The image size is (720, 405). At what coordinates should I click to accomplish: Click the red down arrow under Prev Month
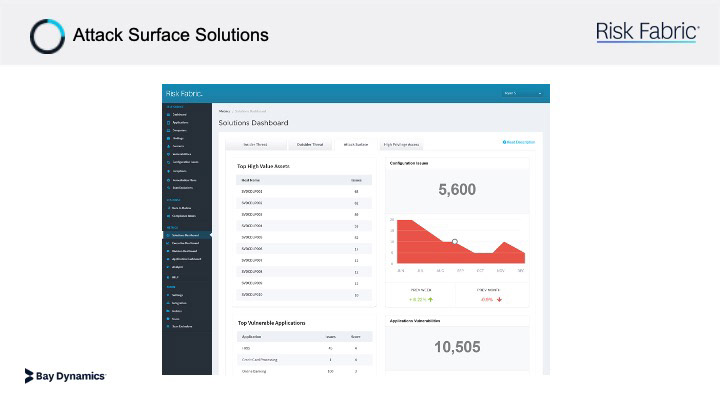tap(499, 299)
